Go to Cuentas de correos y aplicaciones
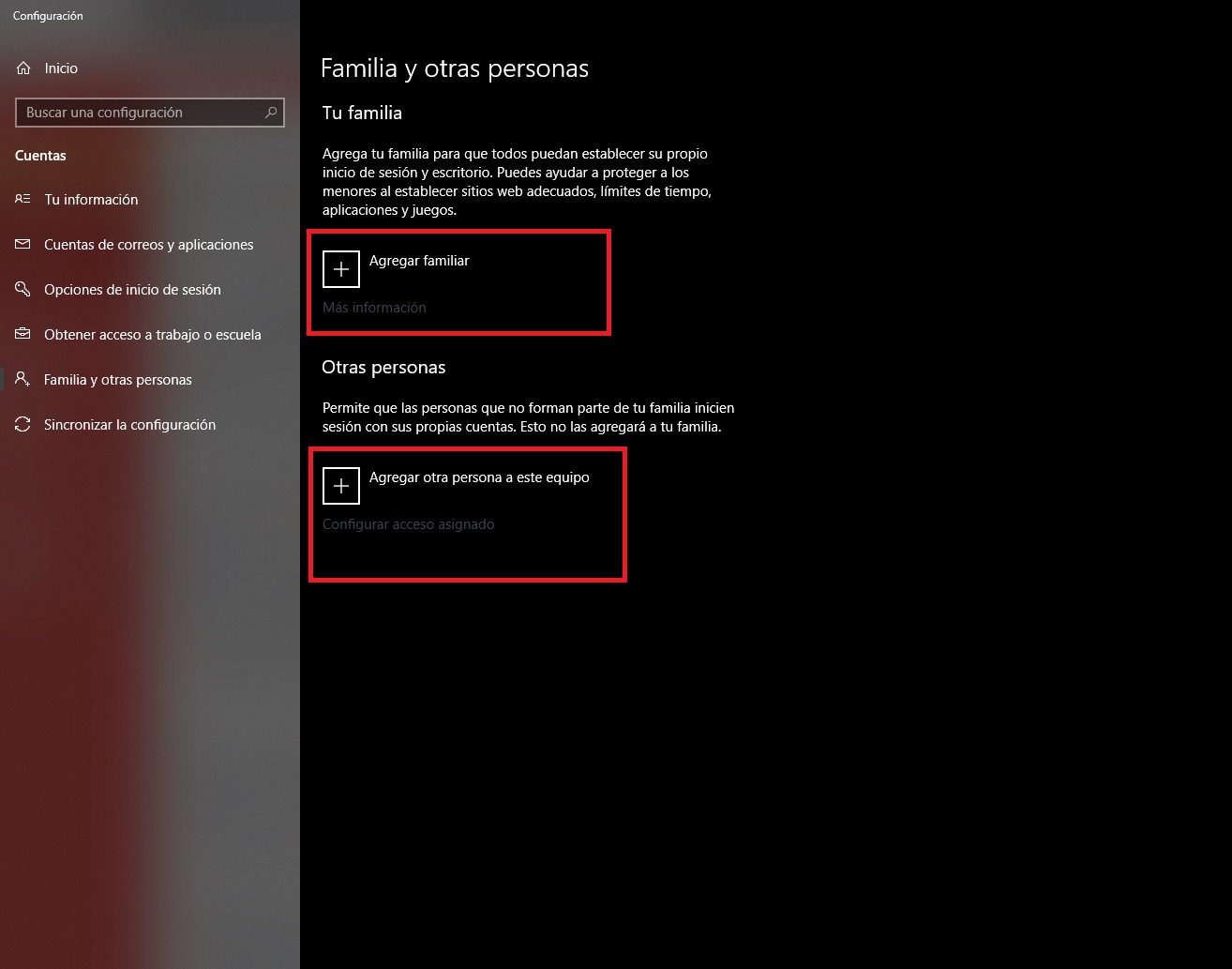The height and width of the screenshot is (969, 1232). [150, 245]
